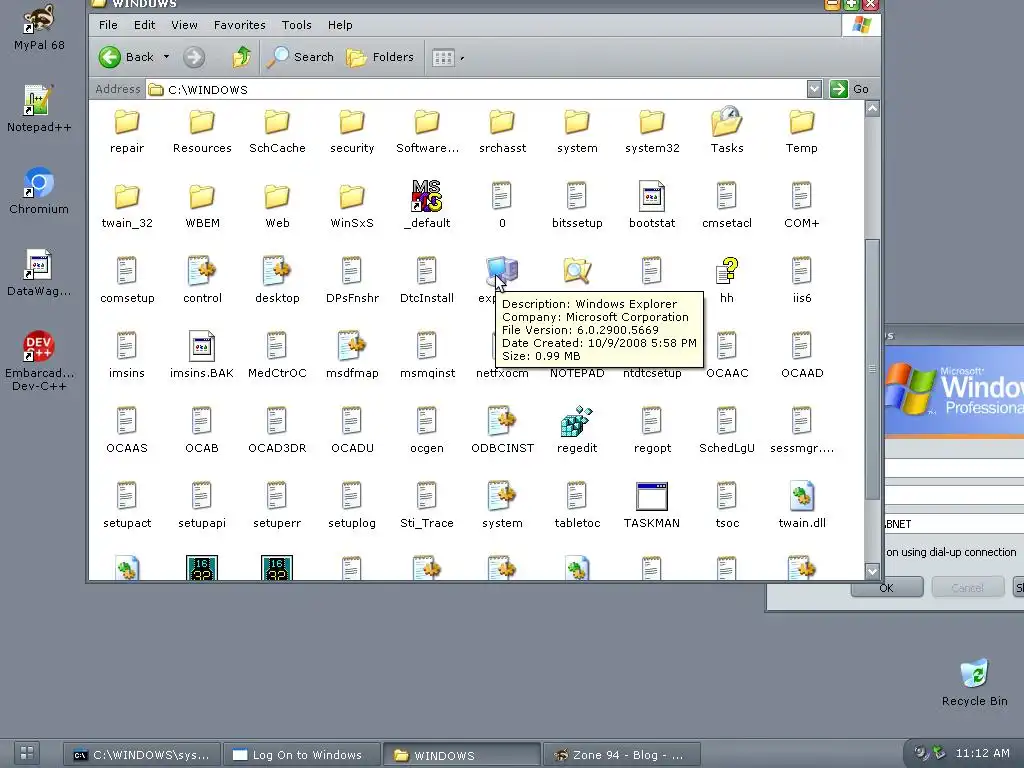1024x768 pixels.
Task: Click the Back navigation button
Action: pyautogui.click(x=127, y=57)
